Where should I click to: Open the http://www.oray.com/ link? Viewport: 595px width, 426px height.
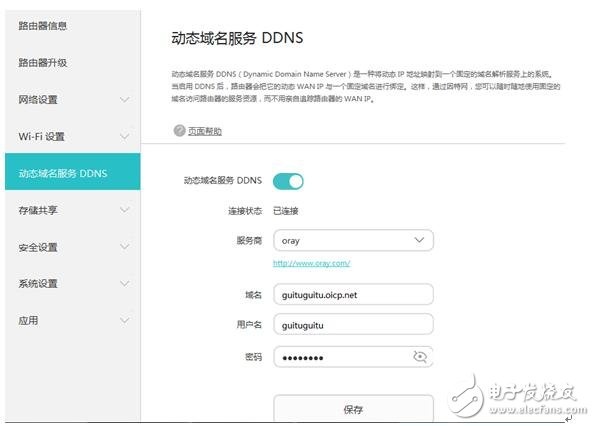[x=312, y=263]
